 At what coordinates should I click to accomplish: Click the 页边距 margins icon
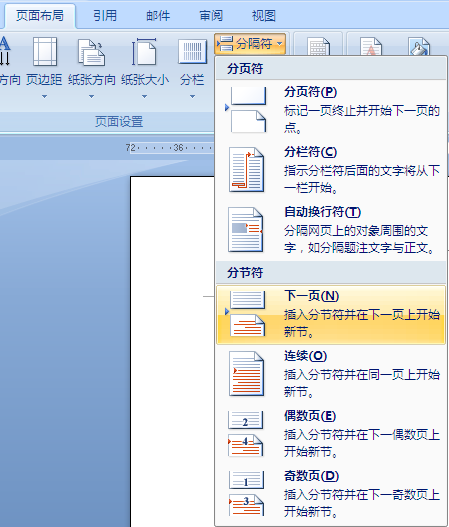click(x=44, y=51)
